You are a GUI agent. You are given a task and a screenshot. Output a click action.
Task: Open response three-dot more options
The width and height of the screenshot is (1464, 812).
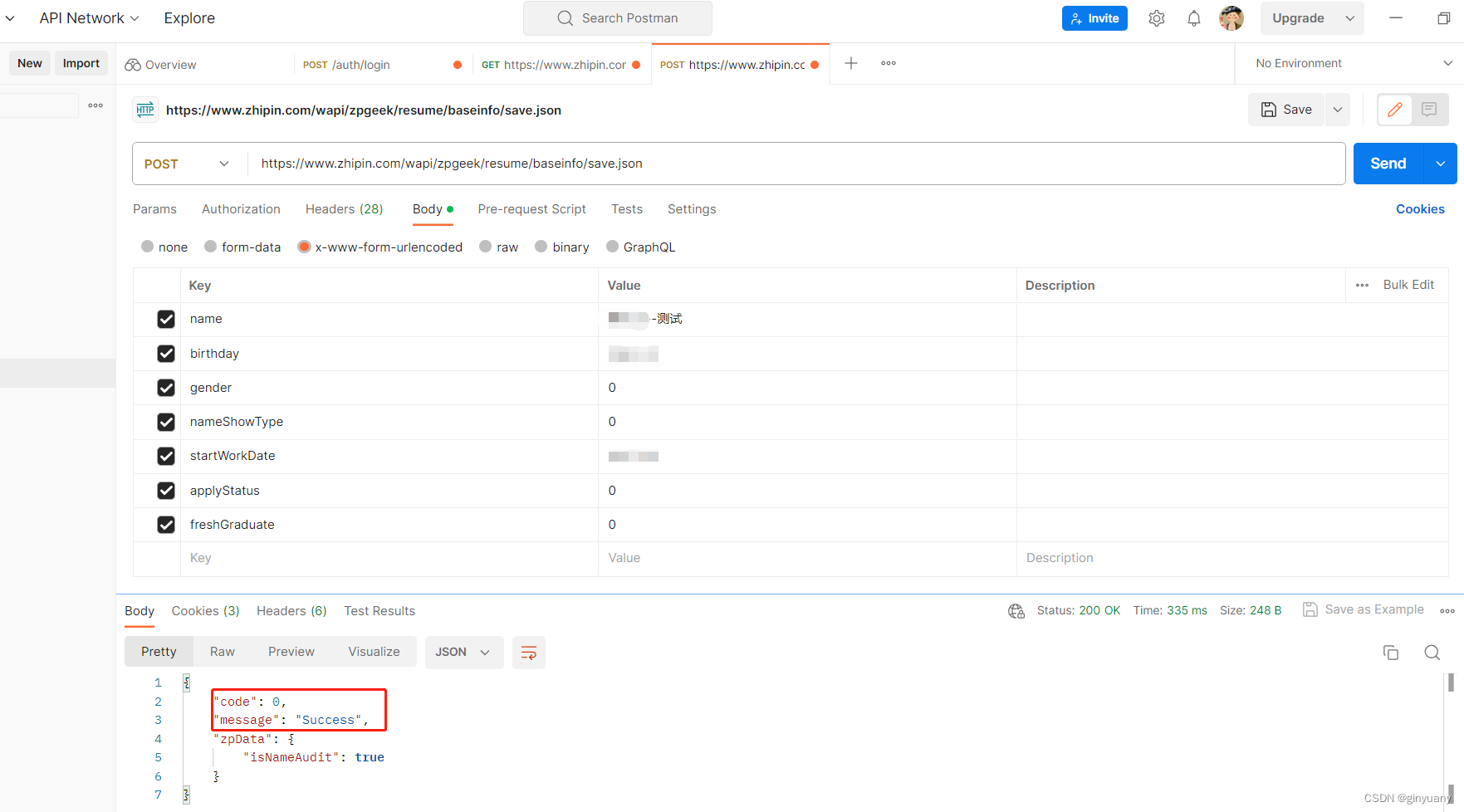click(1447, 610)
